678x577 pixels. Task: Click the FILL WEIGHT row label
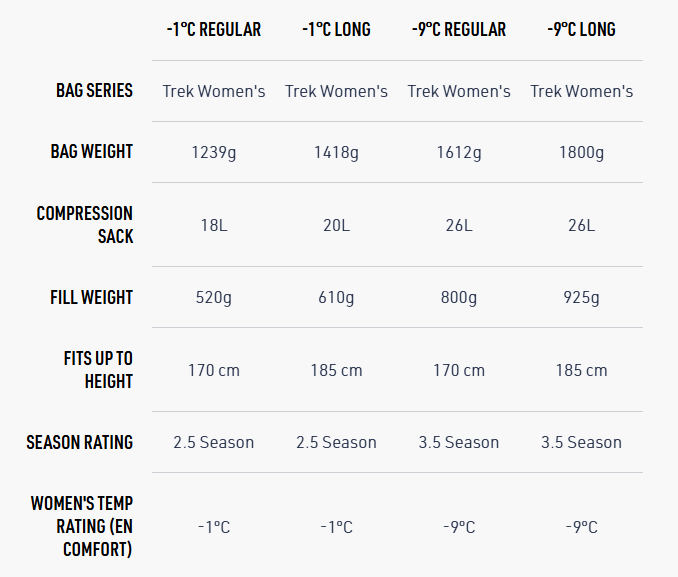point(92,298)
